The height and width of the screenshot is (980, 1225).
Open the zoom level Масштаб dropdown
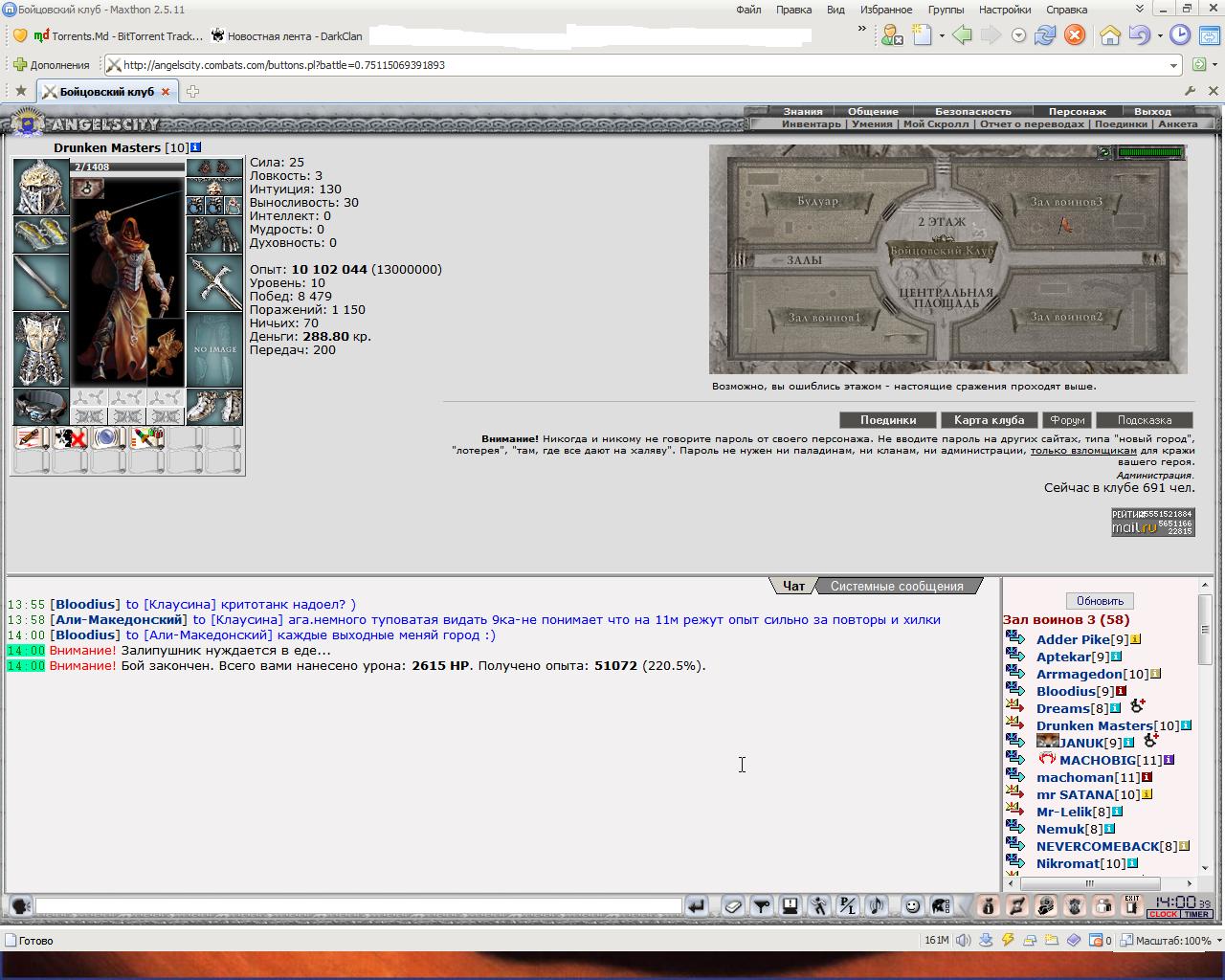(x=1217, y=941)
